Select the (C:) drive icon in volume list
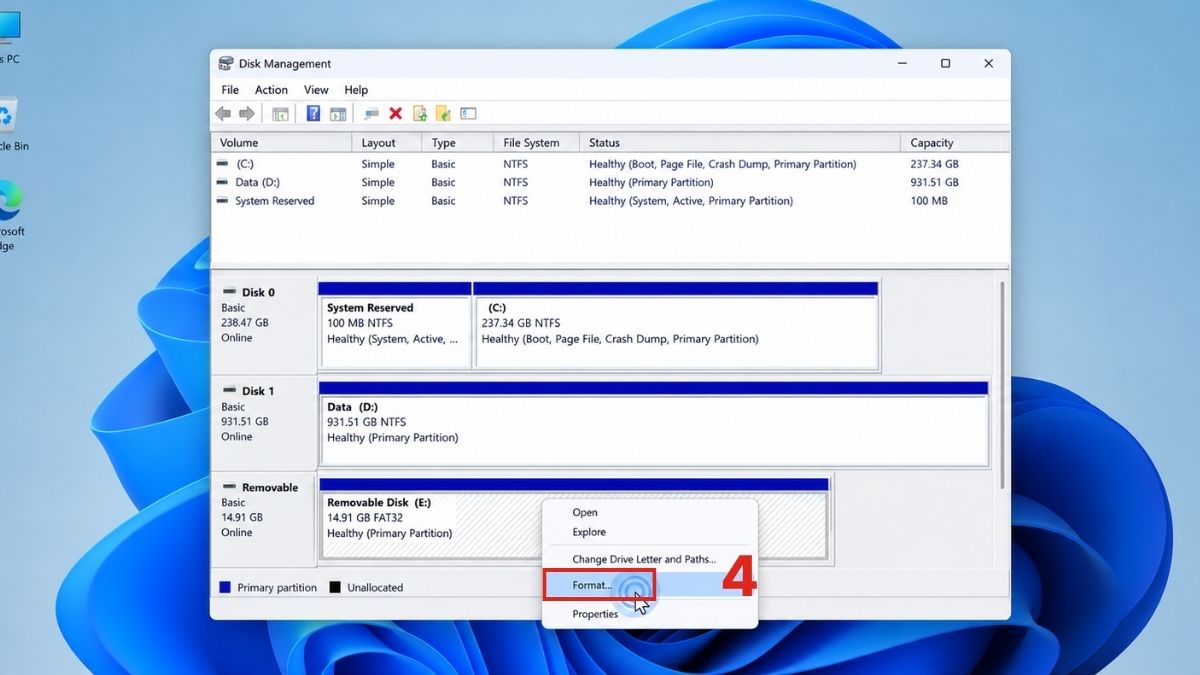The width and height of the screenshot is (1200, 675). tap(222, 164)
